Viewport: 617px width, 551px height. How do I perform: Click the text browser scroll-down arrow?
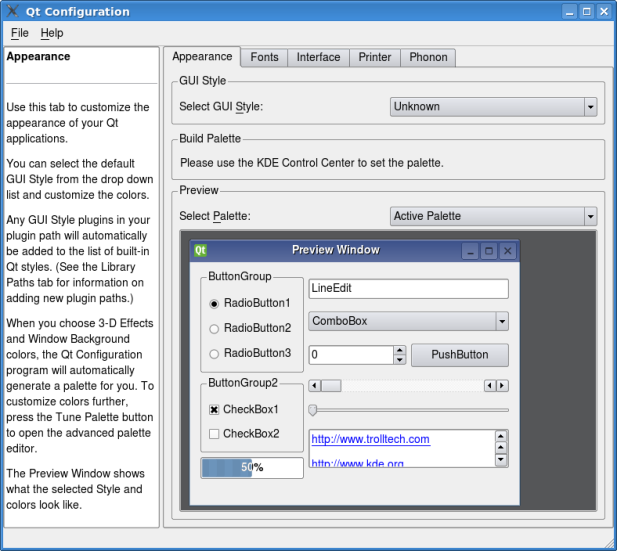tap(501, 460)
